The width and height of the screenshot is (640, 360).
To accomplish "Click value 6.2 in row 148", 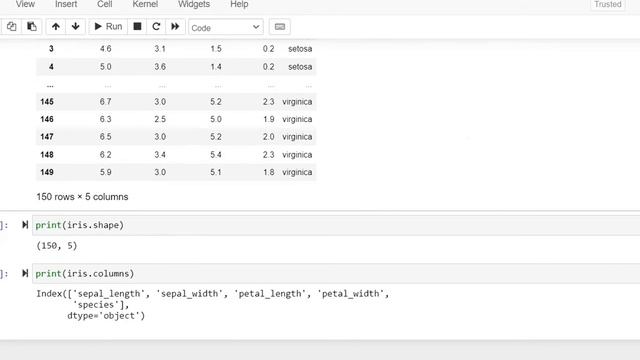I will point(105,155).
